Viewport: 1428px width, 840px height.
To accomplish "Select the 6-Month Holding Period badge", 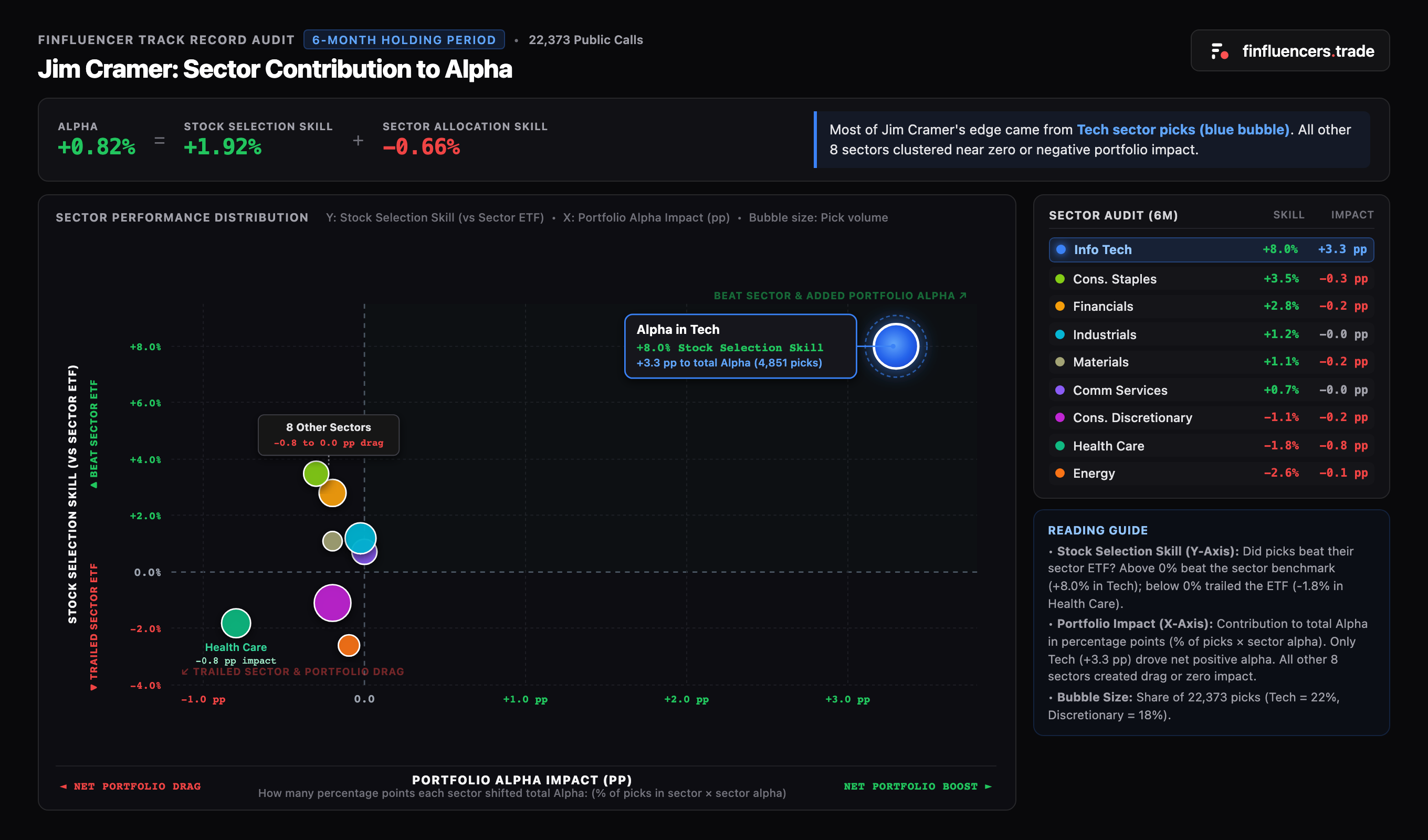I will 404,40.
